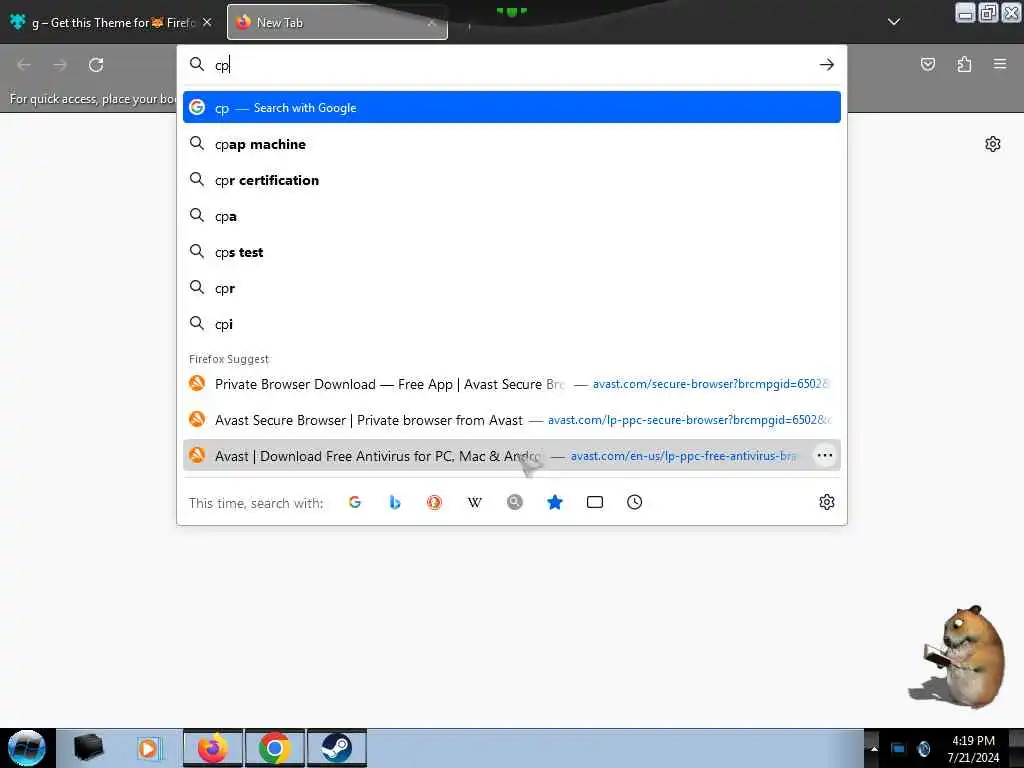Show hidden system tray icons arrow
Viewport: 1024px width, 768px height.
pos(874,748)
